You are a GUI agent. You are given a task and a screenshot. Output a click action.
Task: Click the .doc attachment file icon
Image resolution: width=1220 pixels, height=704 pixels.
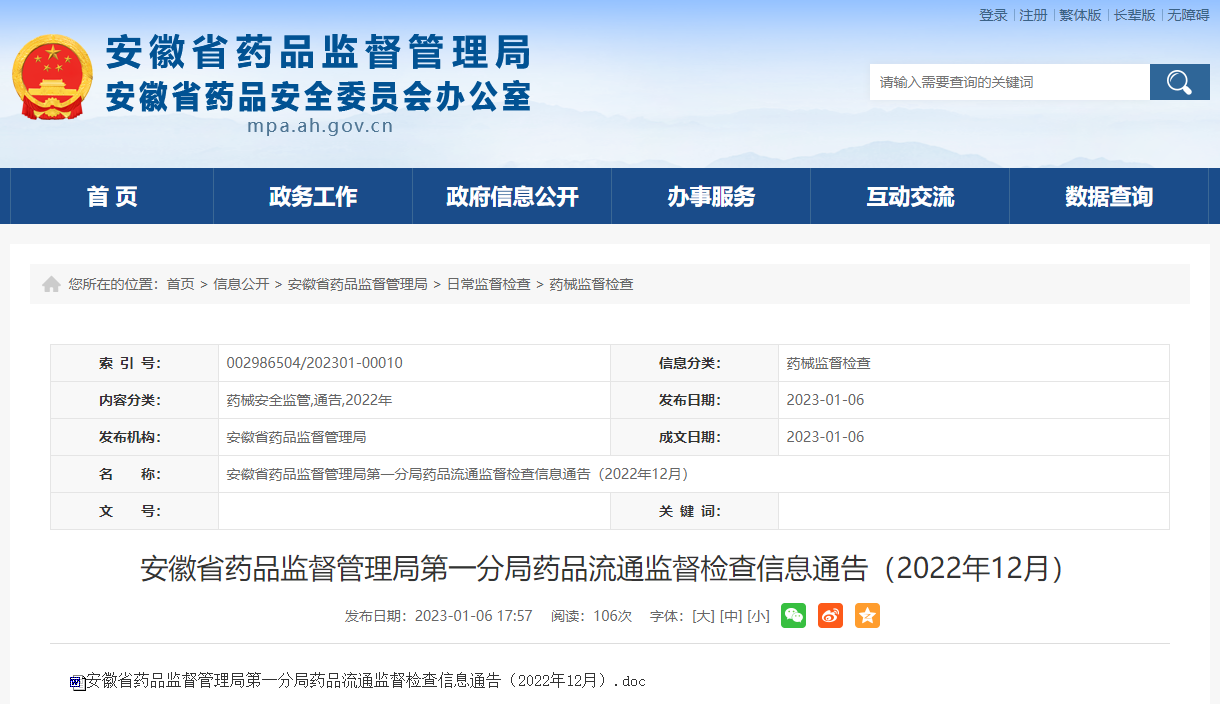77,682
